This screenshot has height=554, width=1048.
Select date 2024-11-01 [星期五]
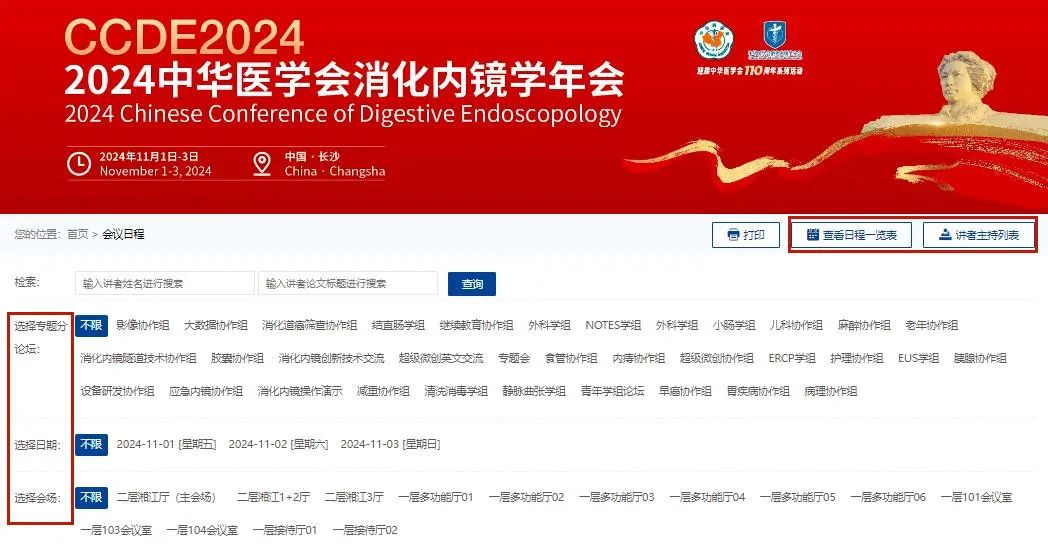click(x=166, y=444)
